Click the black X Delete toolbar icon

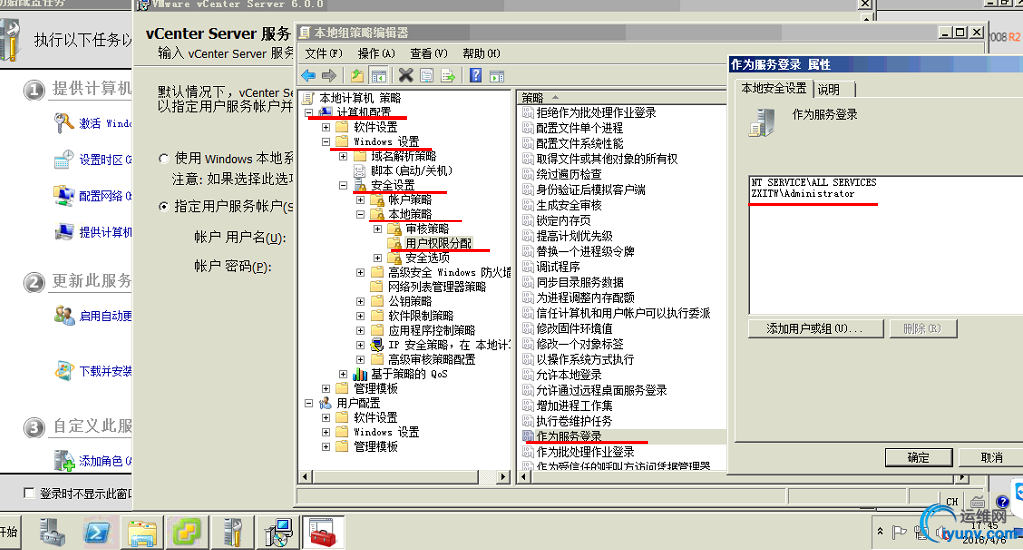click(x=406, y=75)
